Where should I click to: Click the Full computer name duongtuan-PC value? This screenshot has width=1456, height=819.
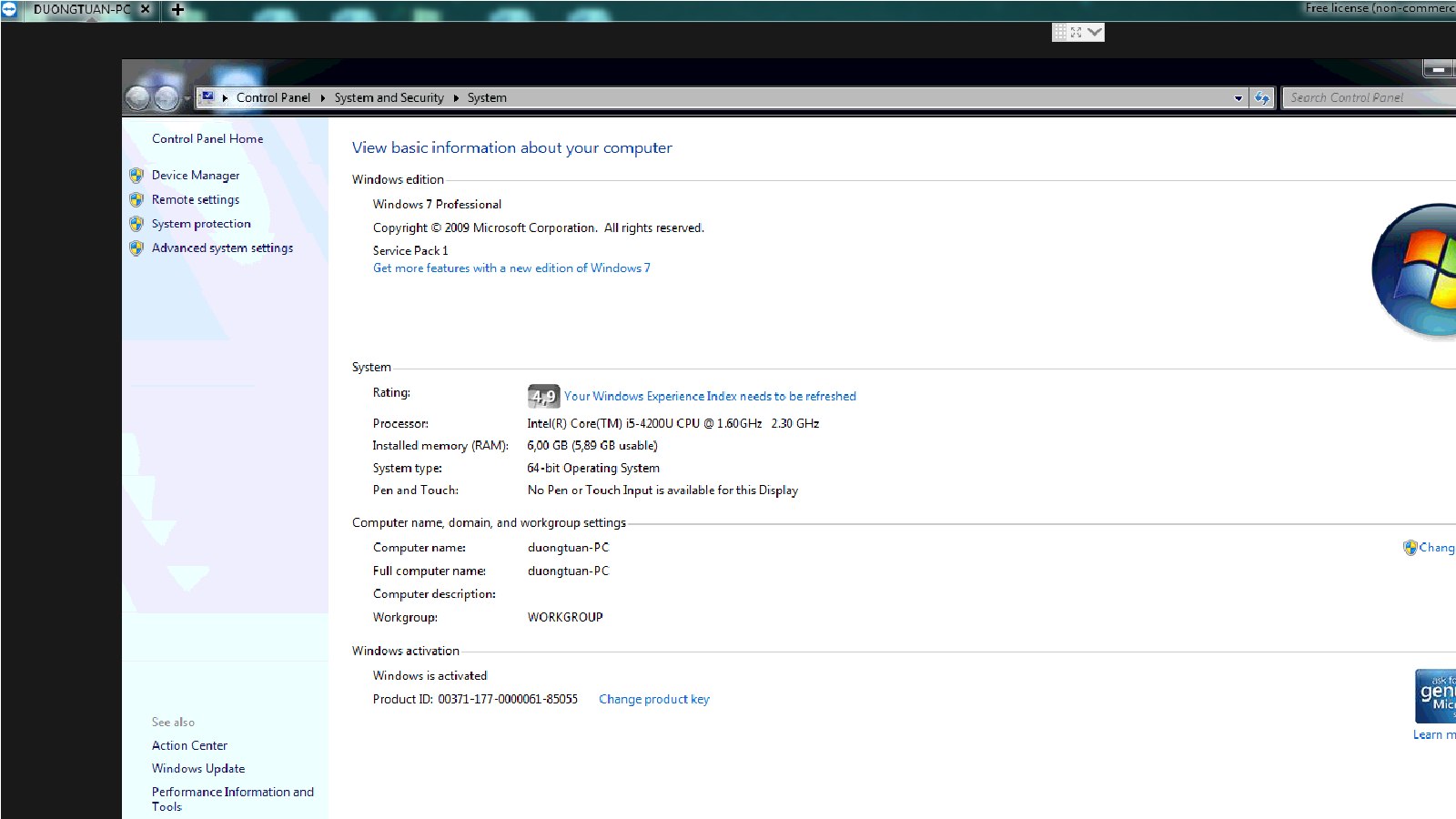coord(568,571)
